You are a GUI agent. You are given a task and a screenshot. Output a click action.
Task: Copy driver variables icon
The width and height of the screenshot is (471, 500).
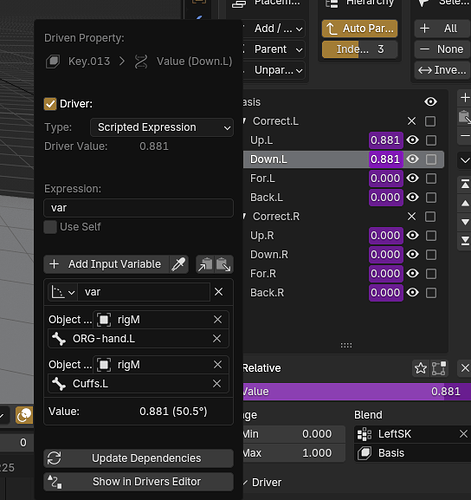[x=205, y=265]
